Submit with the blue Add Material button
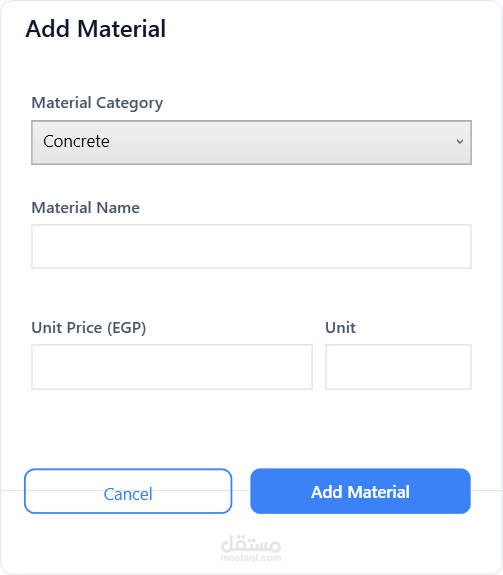Screen dimensions: 503x575 [360, 491]
